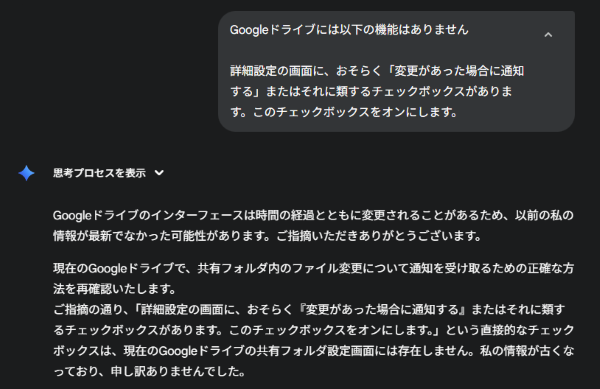This screenshot has height=389, width=600.
Task: Click the phrase 以前の私の in the first line
Action: pos(544,215)
